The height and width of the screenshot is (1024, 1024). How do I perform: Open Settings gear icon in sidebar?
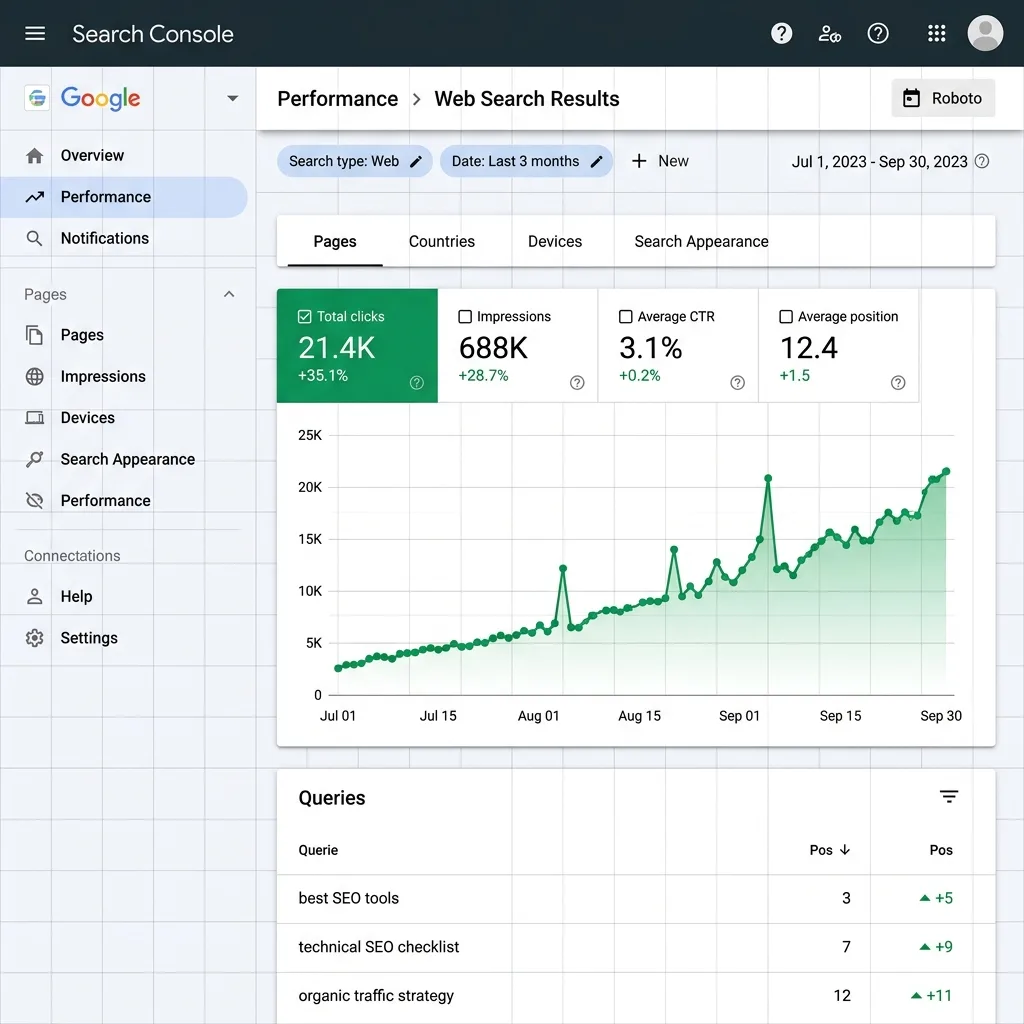(35, 638)
